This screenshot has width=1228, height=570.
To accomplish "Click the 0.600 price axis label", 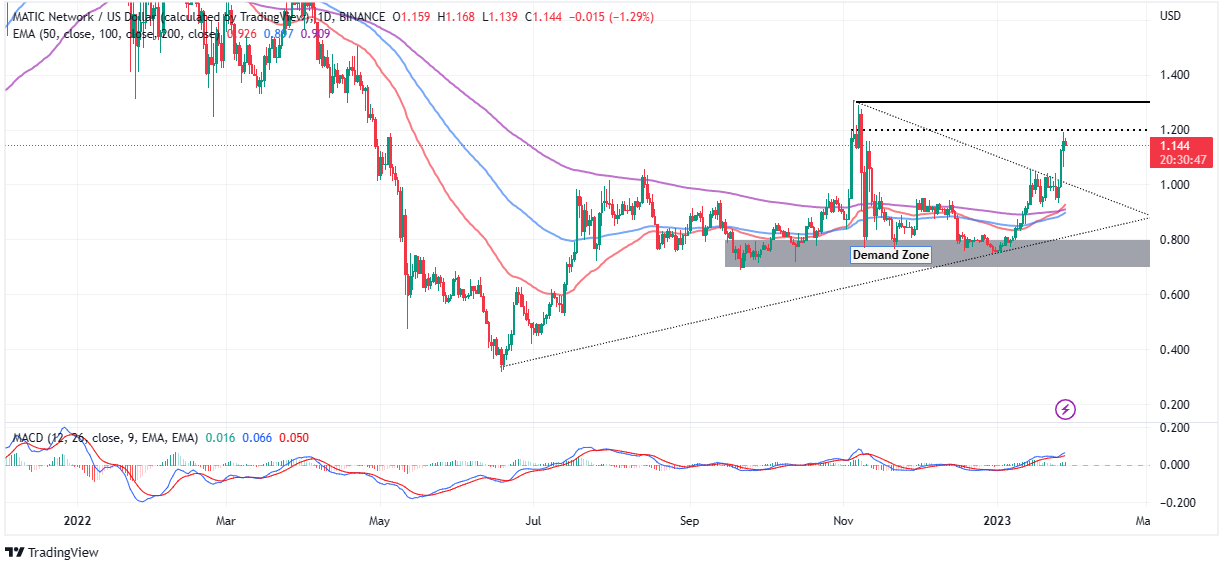I will pos(1174,295).
